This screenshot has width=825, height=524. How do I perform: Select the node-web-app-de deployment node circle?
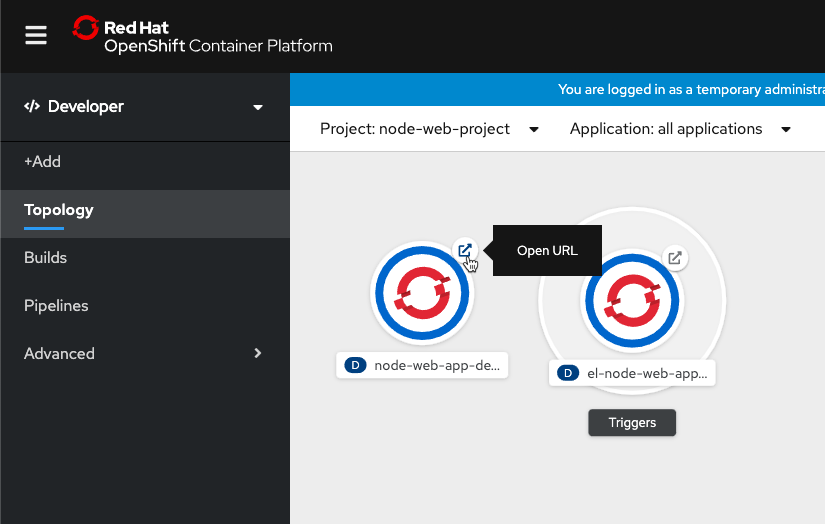[422, 293]
